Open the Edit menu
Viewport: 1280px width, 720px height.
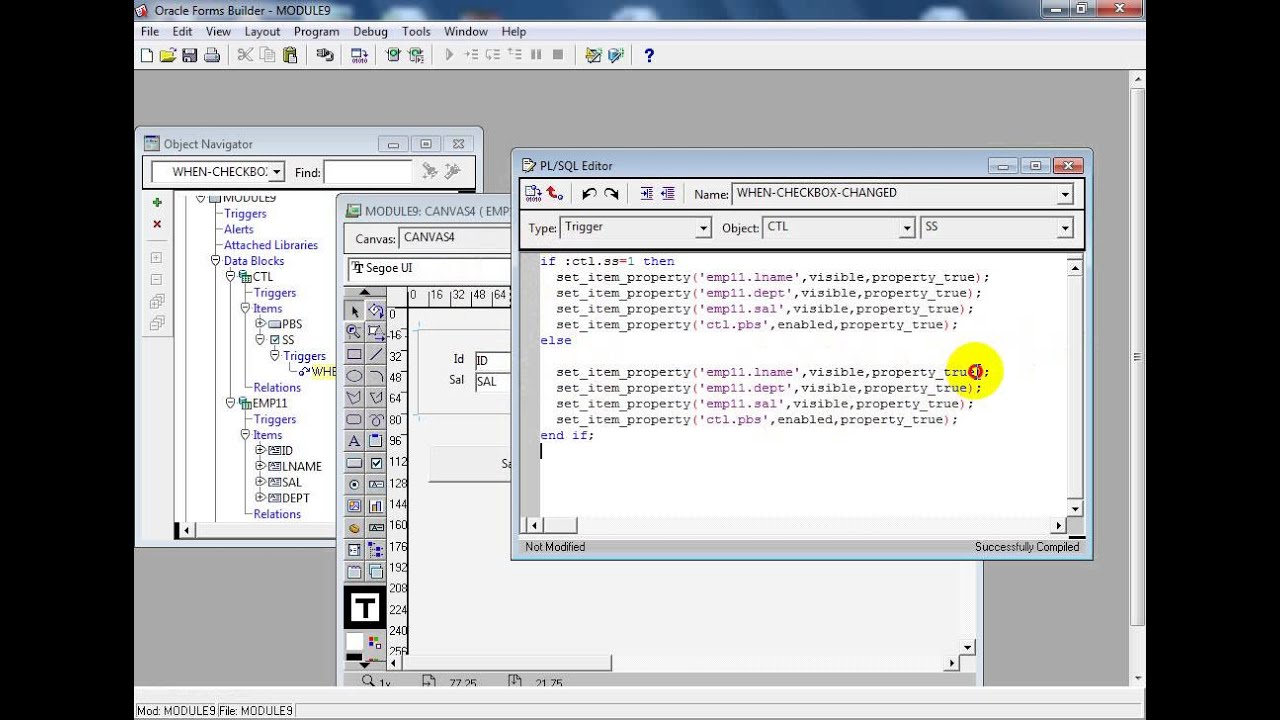182,31
